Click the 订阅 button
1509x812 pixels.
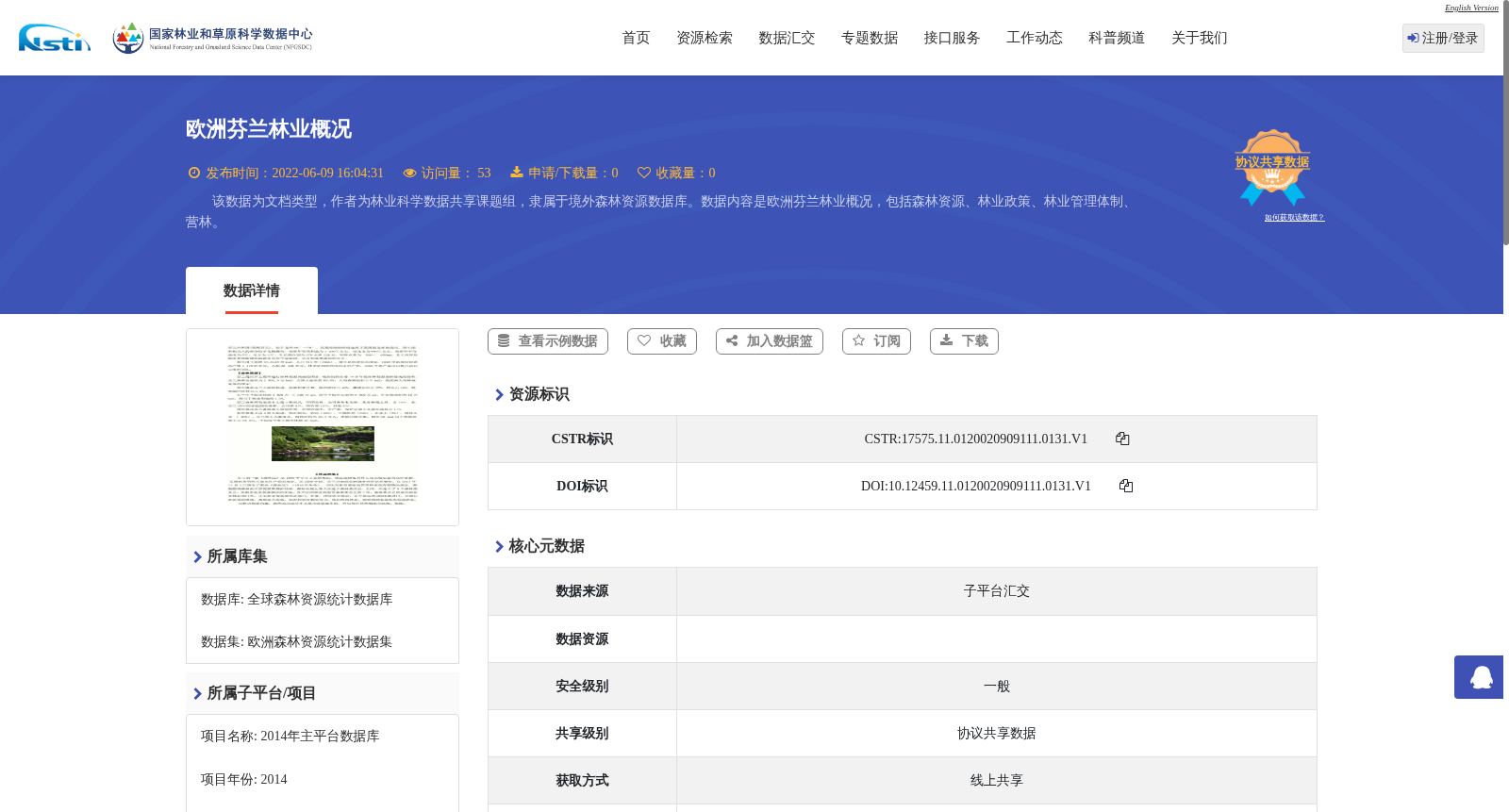pyautogui.click(x=876, y=341)
